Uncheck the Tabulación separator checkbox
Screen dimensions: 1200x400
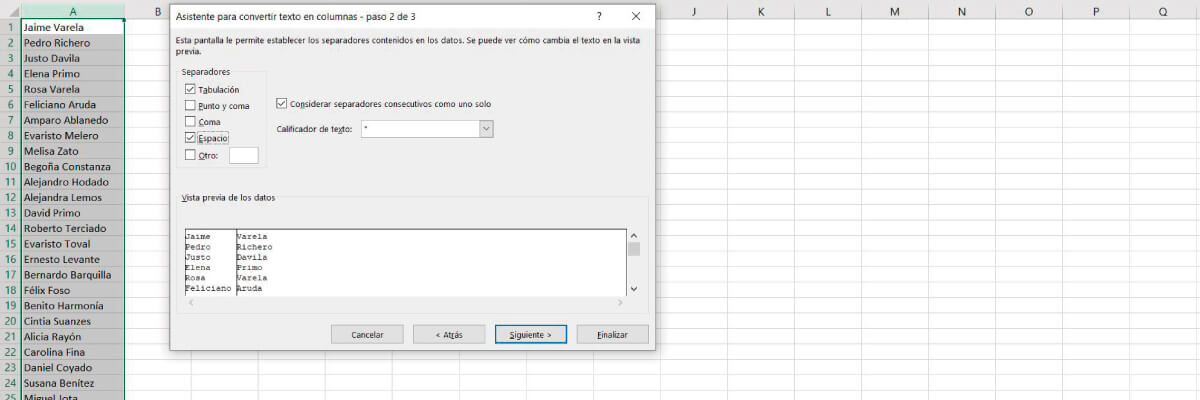coord(190,90)
